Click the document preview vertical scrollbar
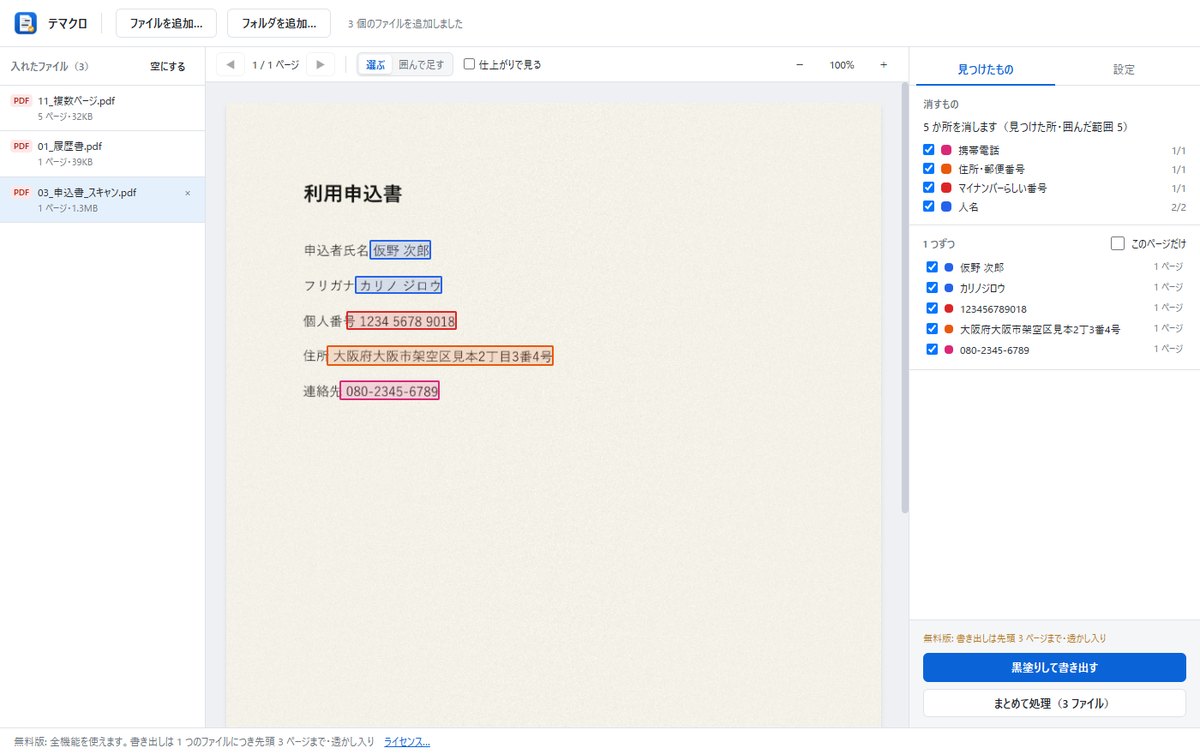This screenshot has width=1200, height=754. (x=905, y=300)
